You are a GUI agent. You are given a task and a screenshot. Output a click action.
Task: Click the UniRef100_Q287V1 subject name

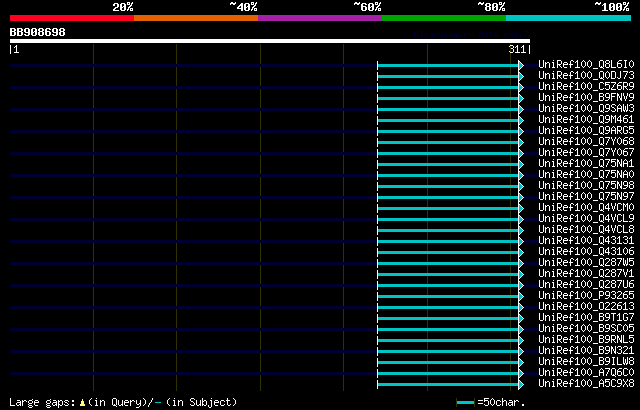(586, 274)
